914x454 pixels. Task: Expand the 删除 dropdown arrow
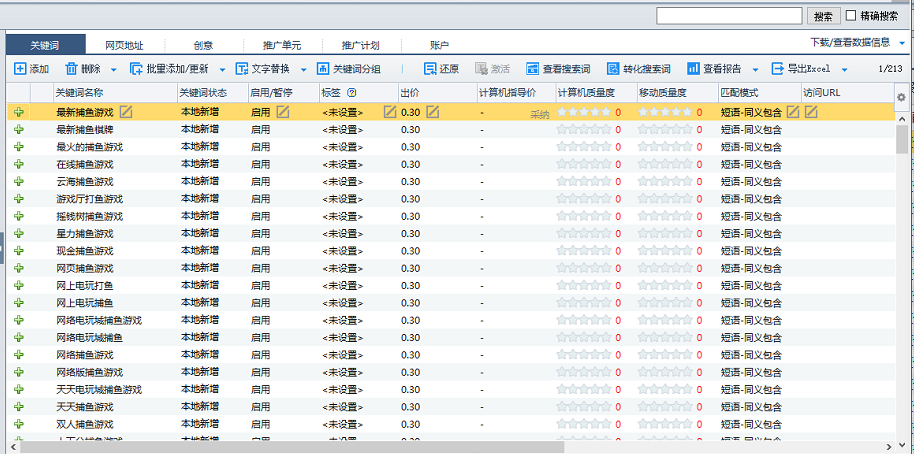pyautogui.click(x=113, y=70)
